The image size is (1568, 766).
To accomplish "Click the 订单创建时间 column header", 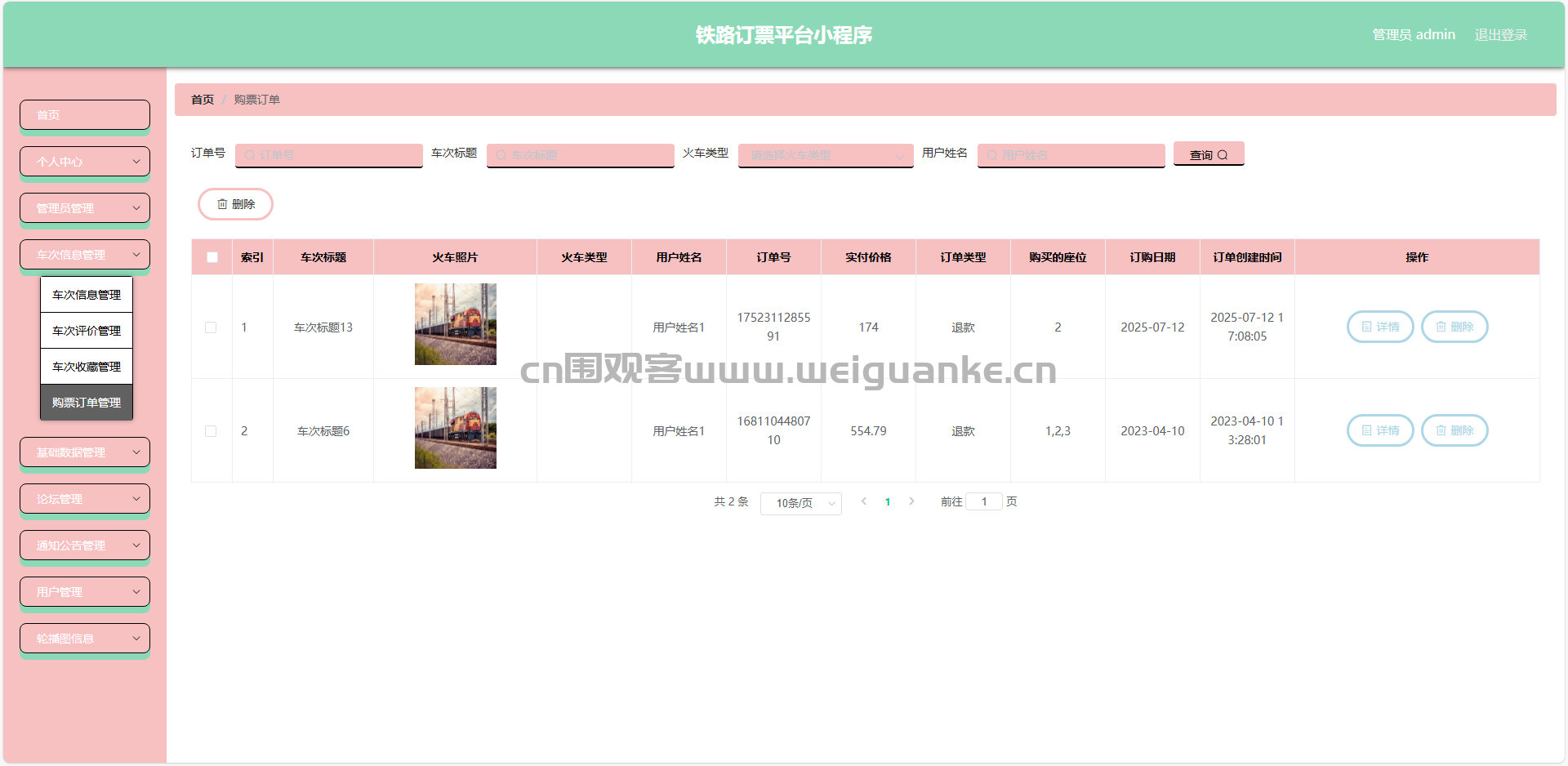I will [1247, 257].
